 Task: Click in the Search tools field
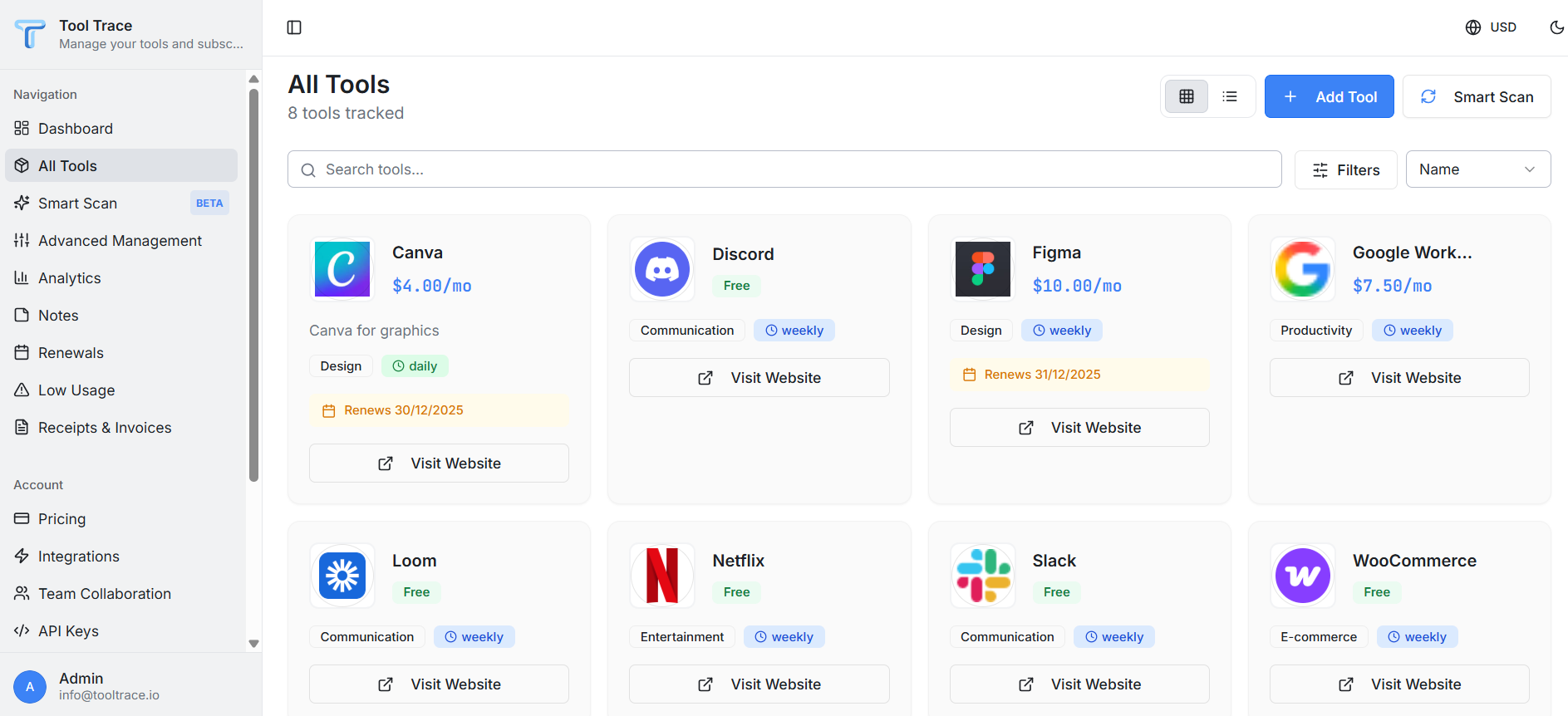pos(784,169)
